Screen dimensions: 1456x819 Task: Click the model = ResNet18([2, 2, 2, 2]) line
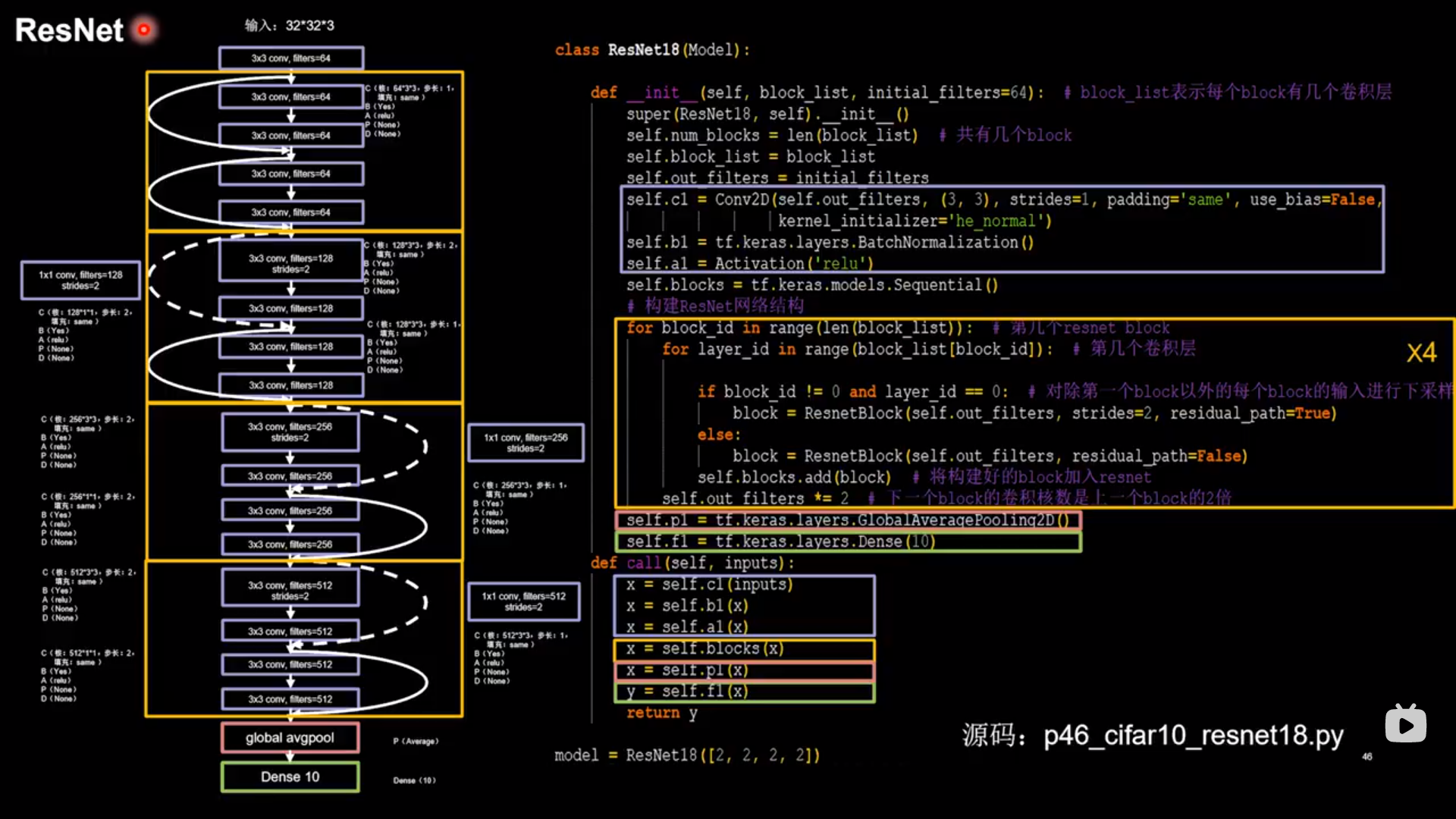[x=686, y=755]
